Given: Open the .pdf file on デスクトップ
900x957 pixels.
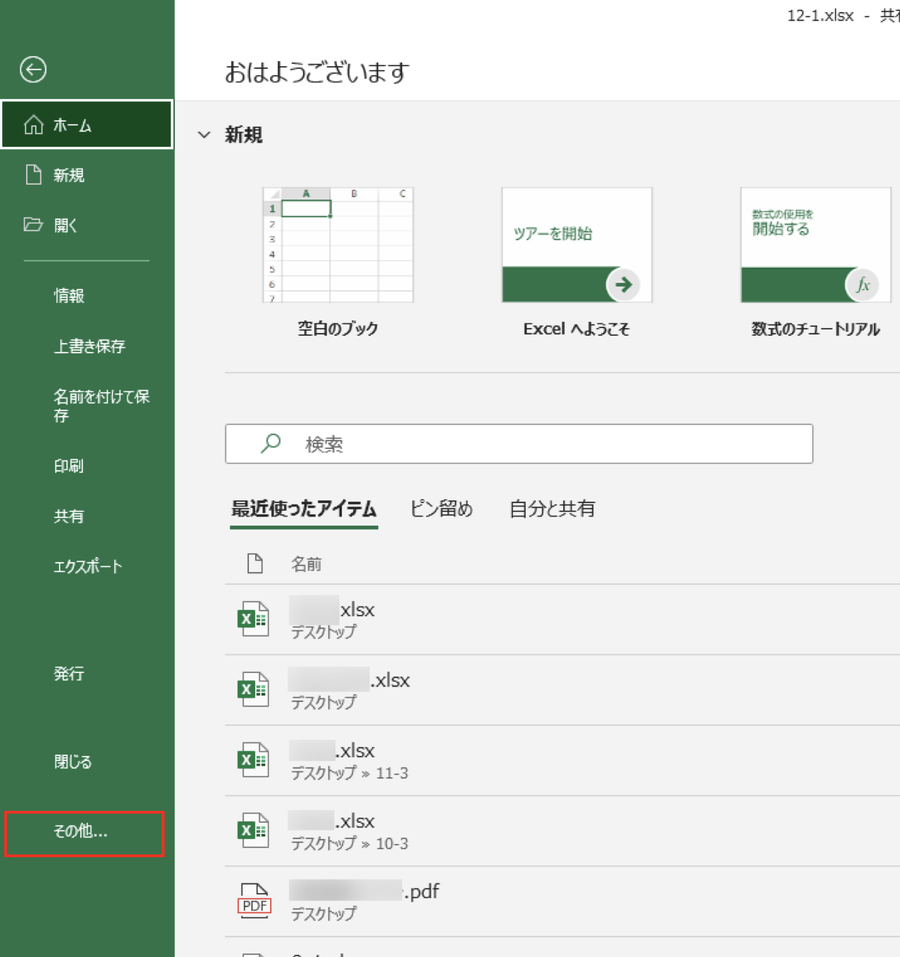Looking at the screenshot, I should [562, 901].
